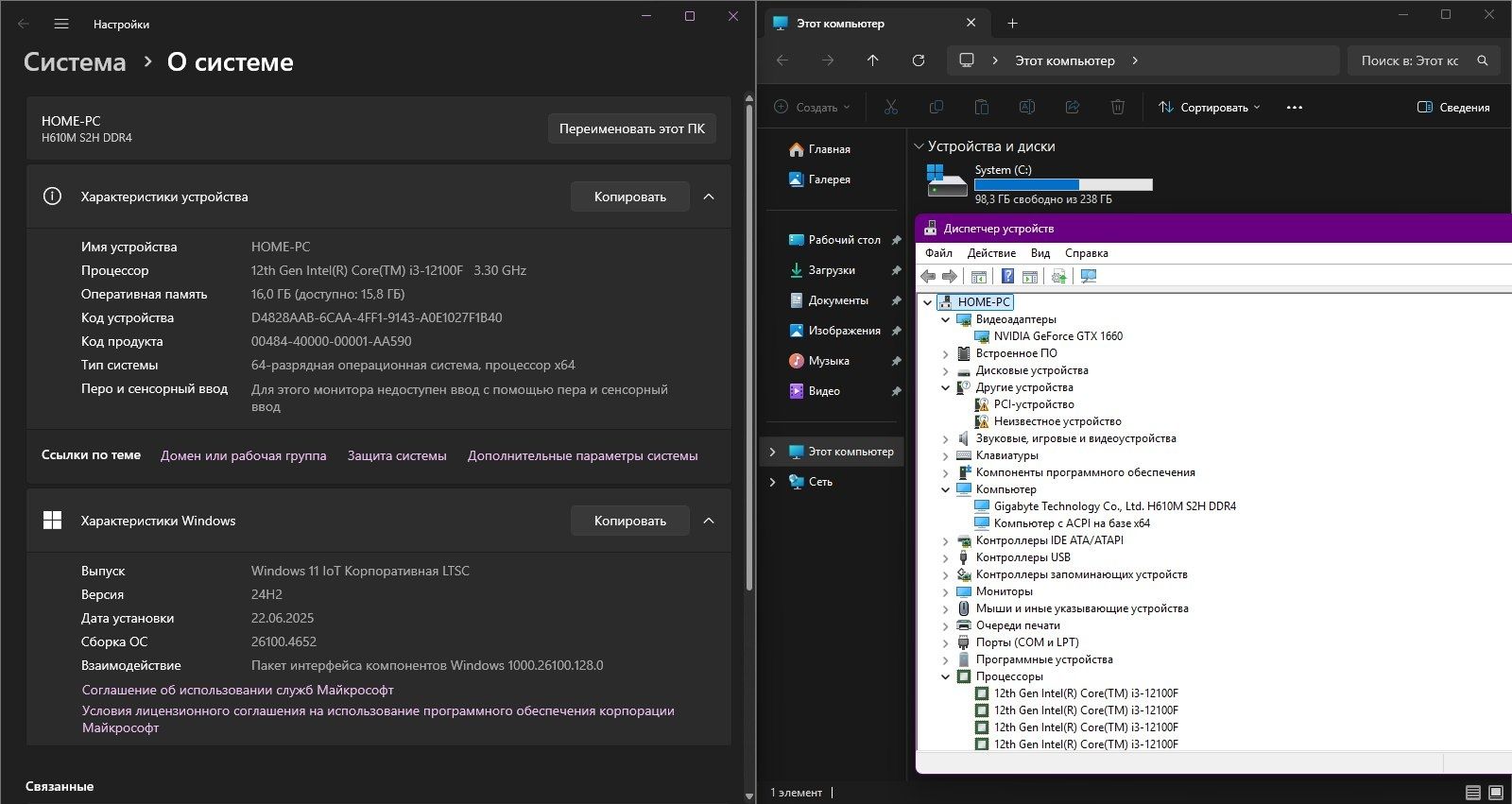
Task: Open the Файл menu in Device Manager
Action: (x=938, y=253)
